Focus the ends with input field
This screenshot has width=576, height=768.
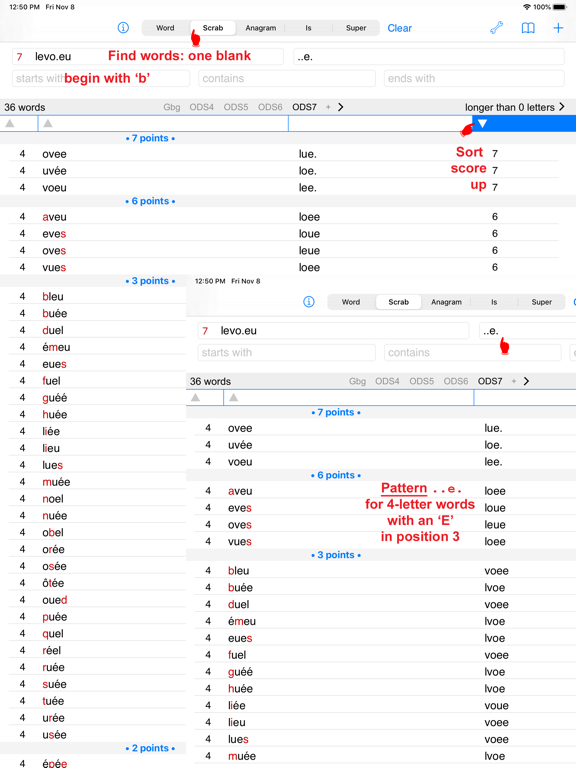[x=474, y=78]
